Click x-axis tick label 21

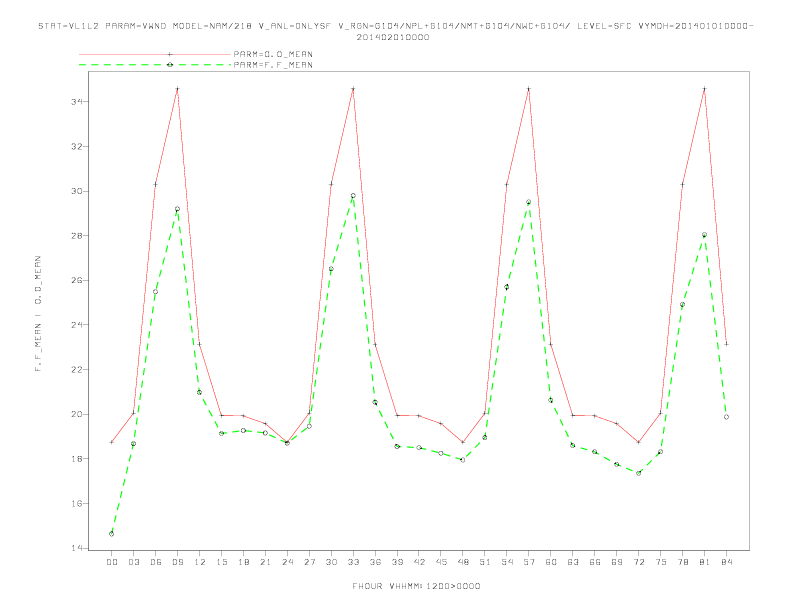pos(265,562)
